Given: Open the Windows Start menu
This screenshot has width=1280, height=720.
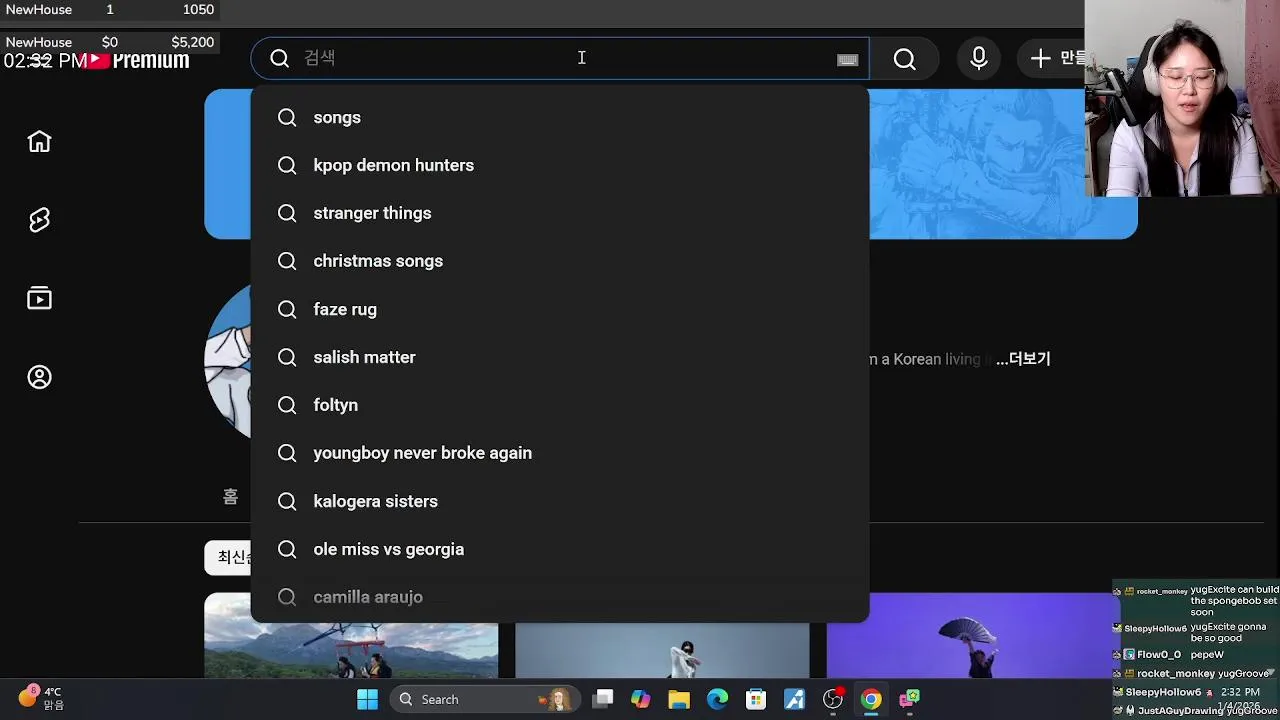Looking at the screenshot, I should pyautogui.click(x=367, y=699).
